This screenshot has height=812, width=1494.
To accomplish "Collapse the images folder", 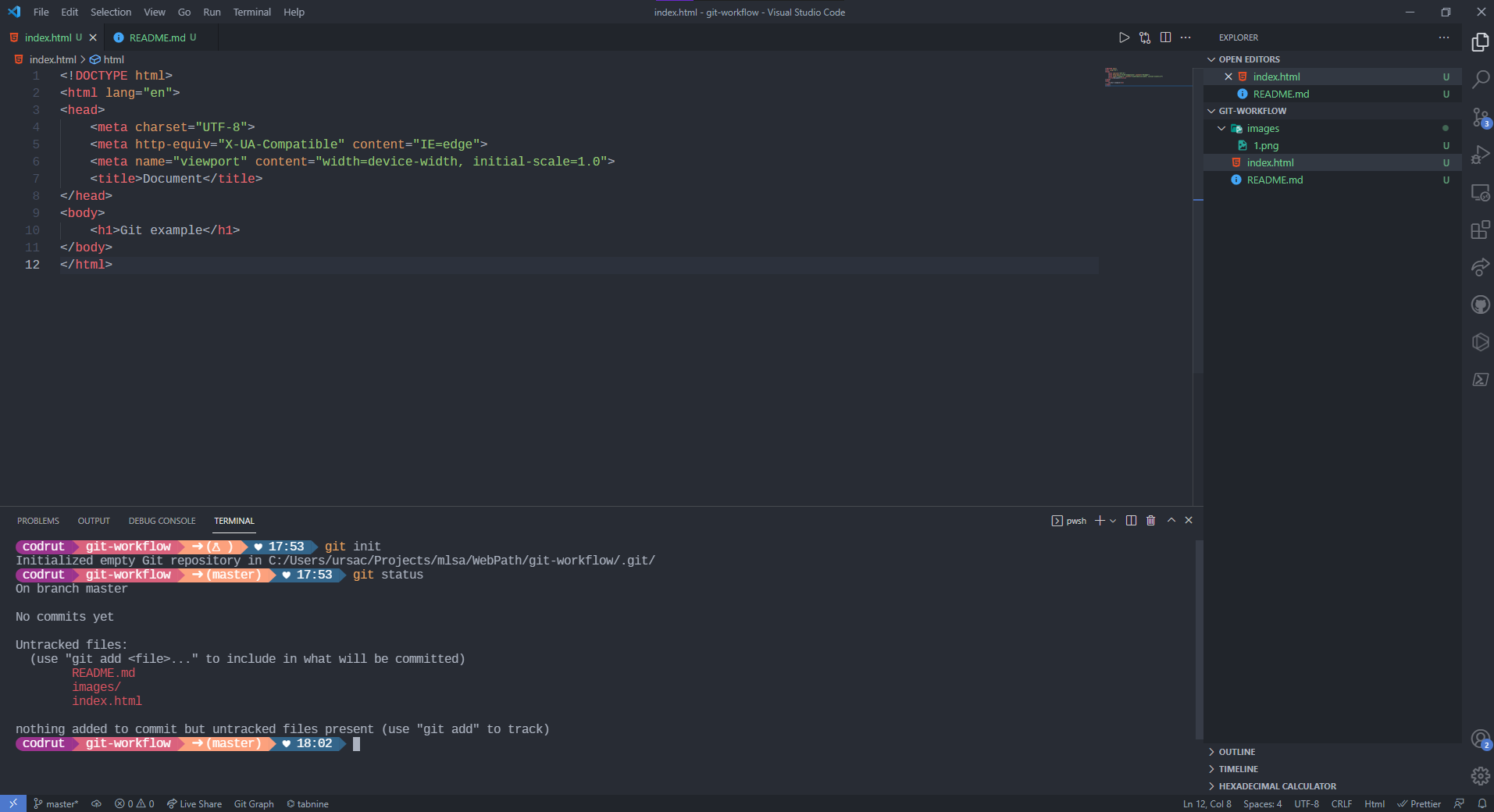I will click(1262, 128).
